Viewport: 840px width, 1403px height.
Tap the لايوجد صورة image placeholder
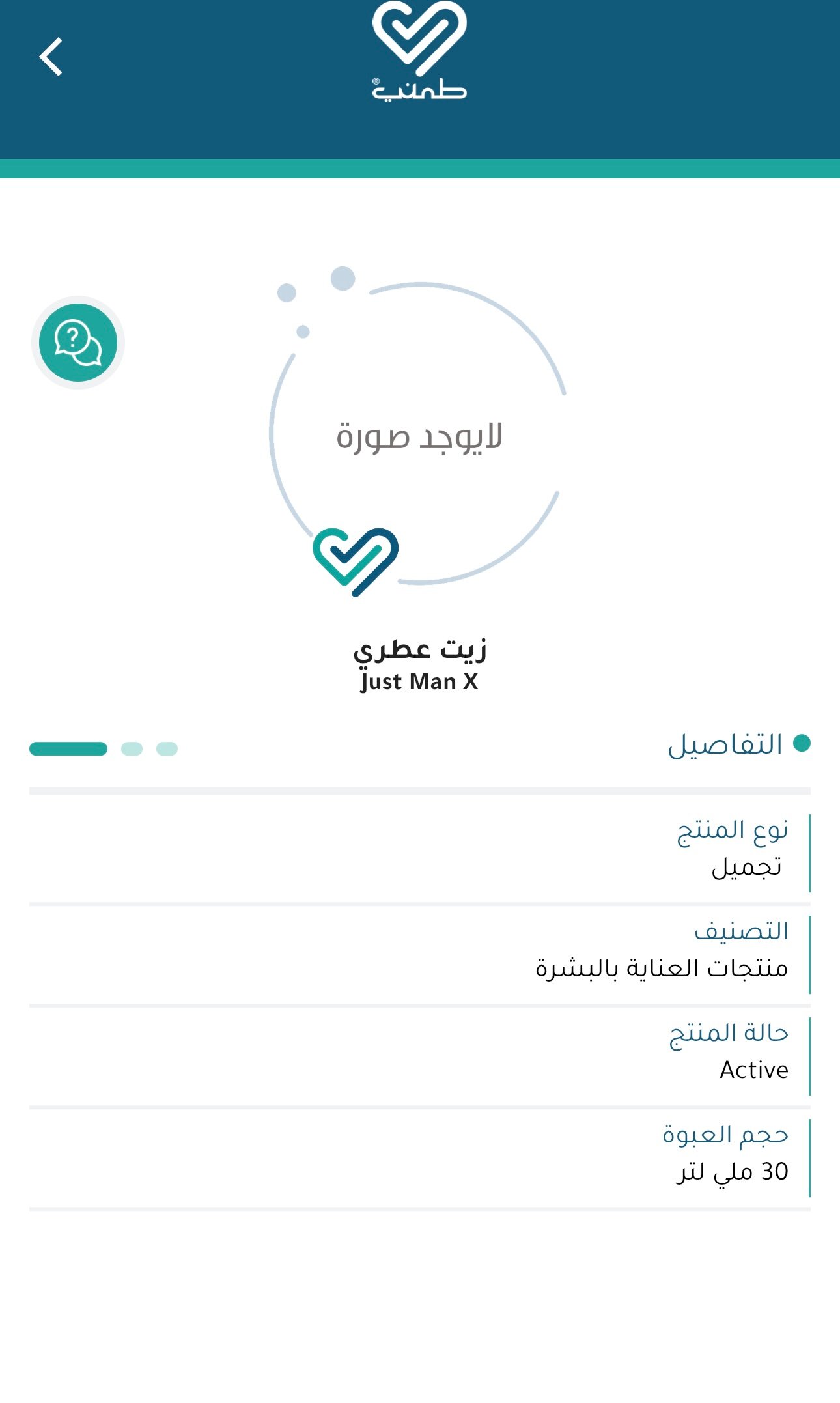[x=419, y=436]
